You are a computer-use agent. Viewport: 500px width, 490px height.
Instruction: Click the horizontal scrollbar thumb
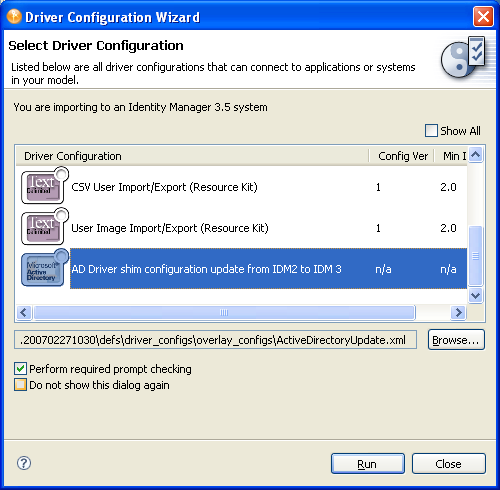coord(224,313)
